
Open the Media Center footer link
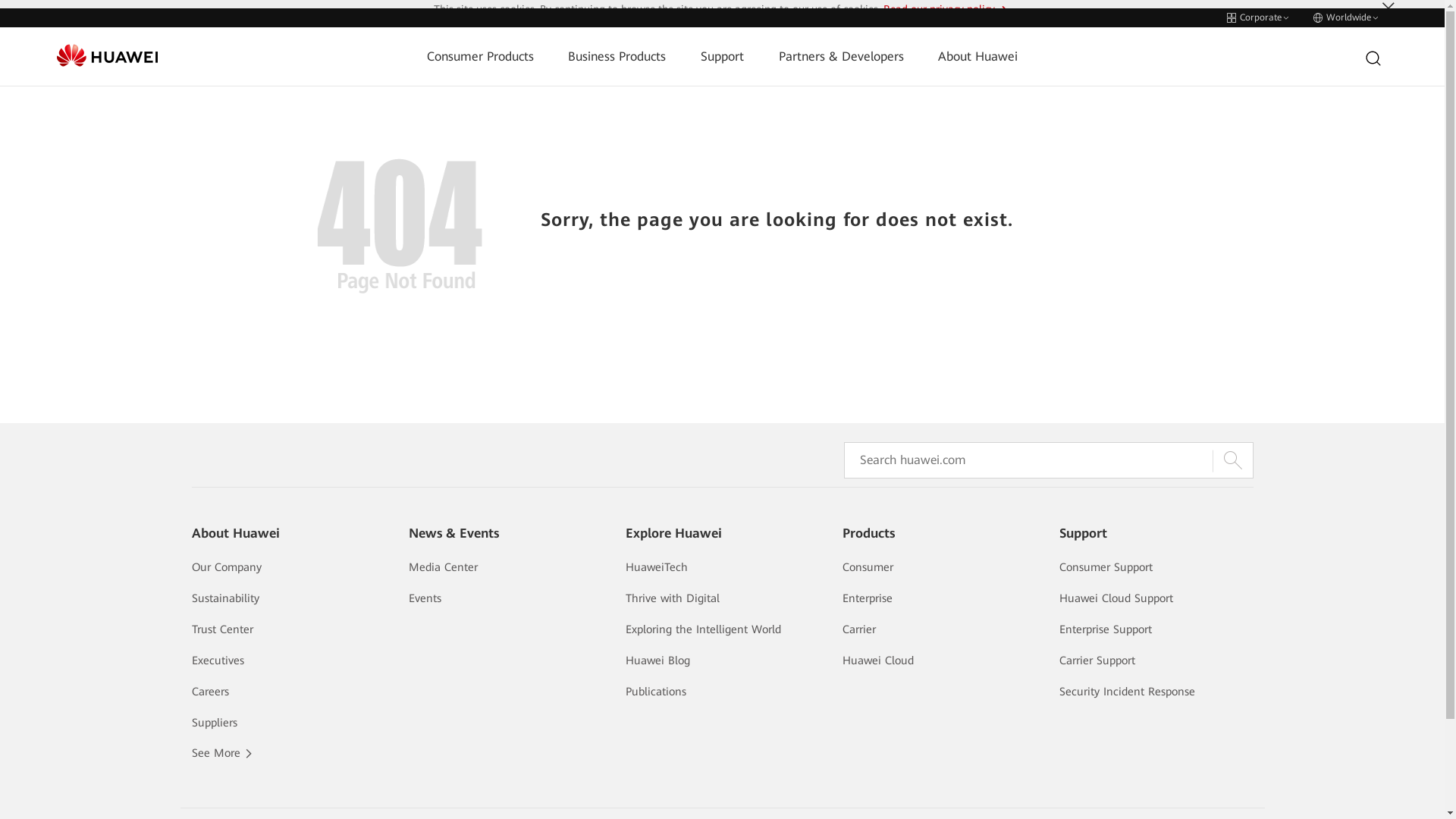(x=443, y=567)
